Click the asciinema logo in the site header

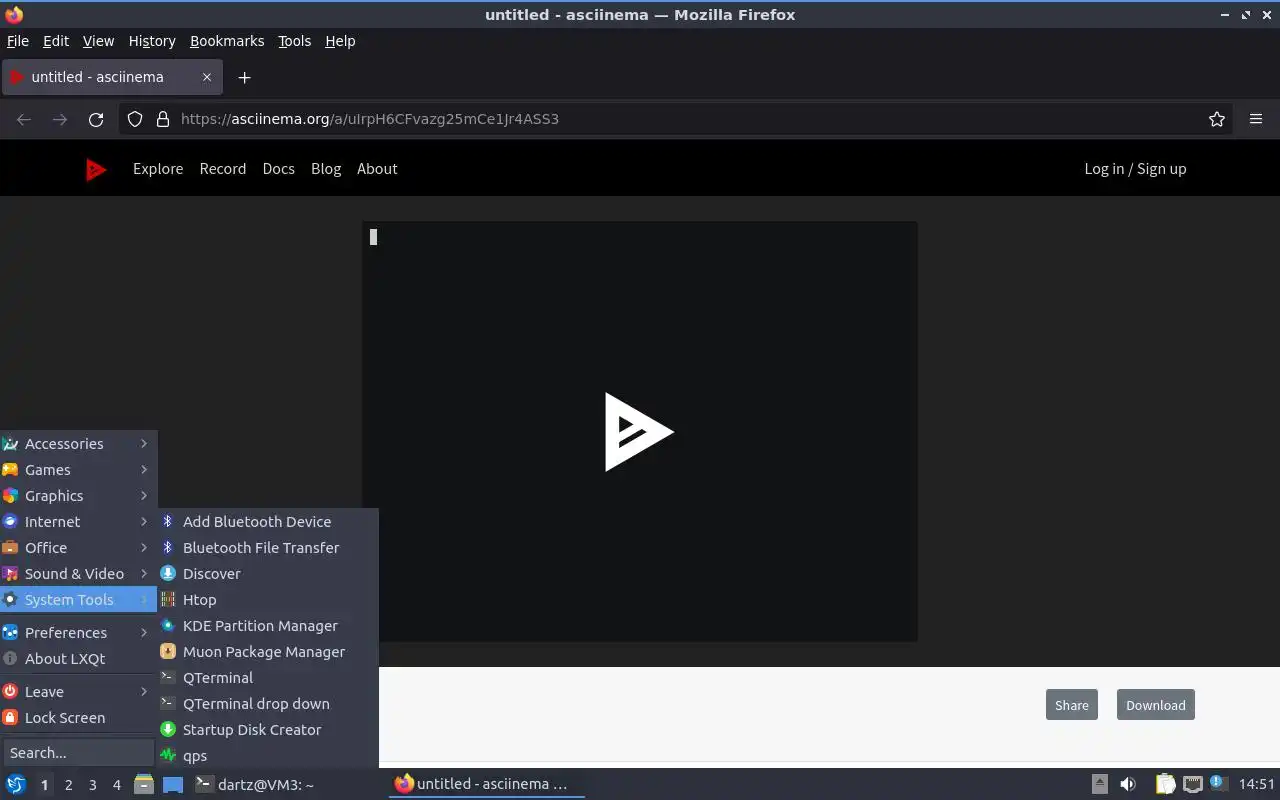point(96,170)
